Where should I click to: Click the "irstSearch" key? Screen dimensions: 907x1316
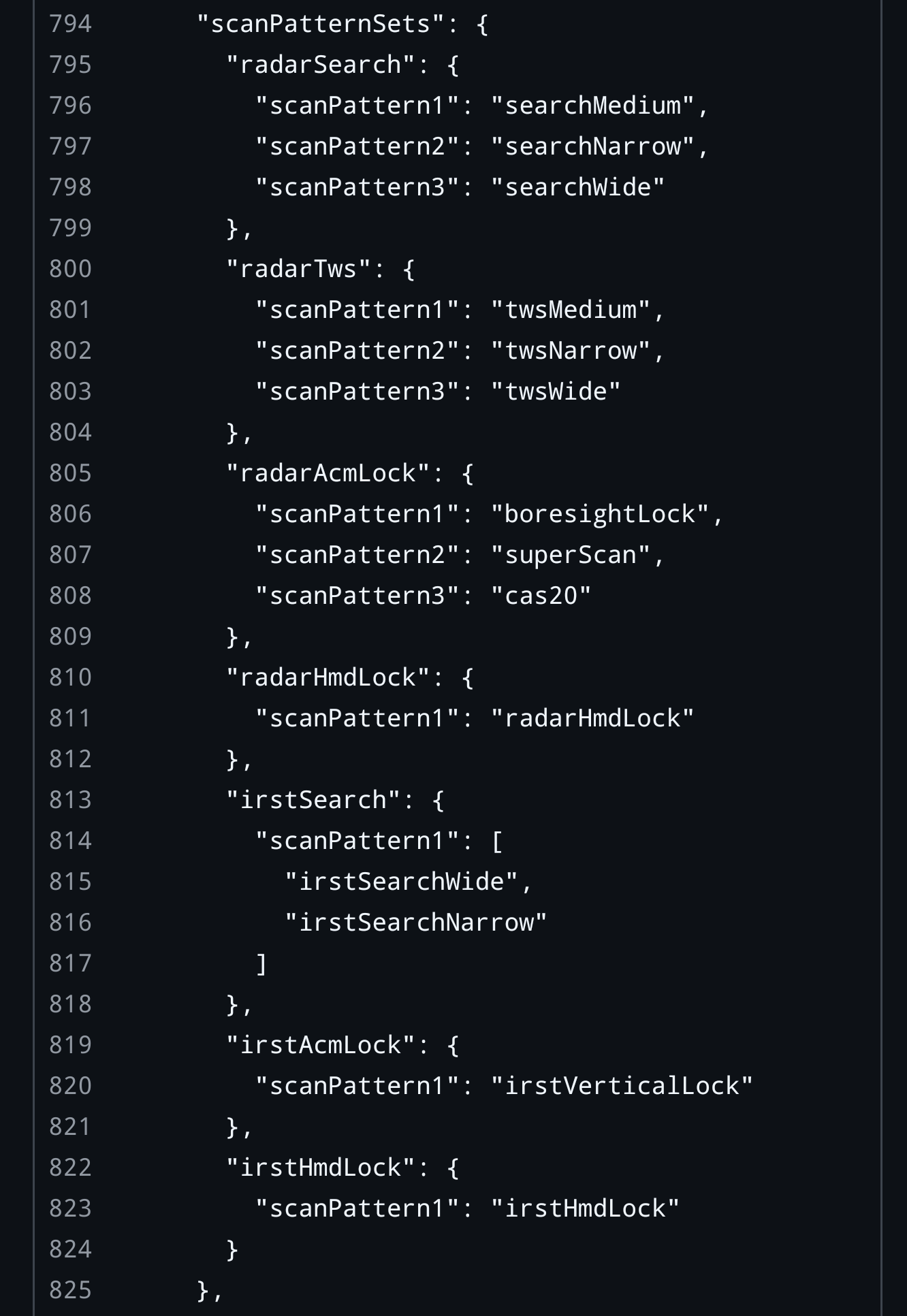tap(313, 801)
